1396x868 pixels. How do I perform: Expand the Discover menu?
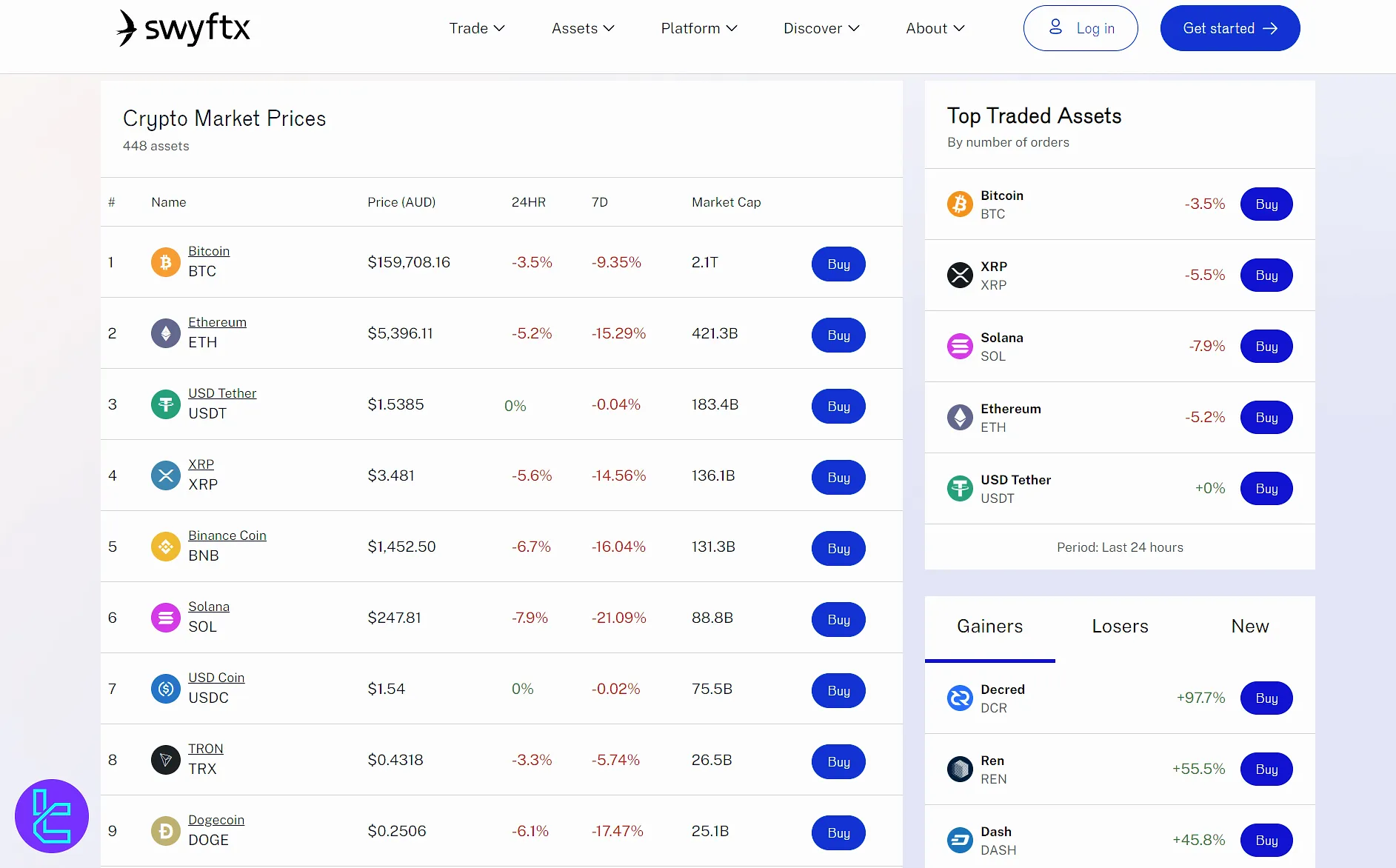point(821,28)
